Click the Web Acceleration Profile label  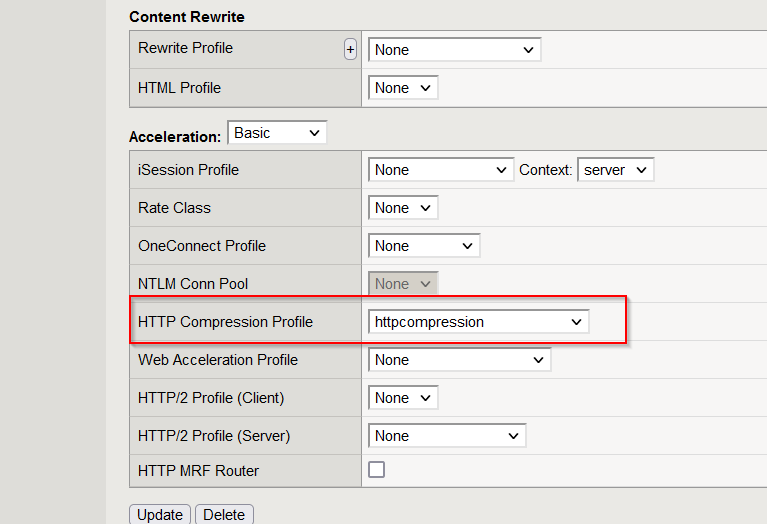coord(218,360)
